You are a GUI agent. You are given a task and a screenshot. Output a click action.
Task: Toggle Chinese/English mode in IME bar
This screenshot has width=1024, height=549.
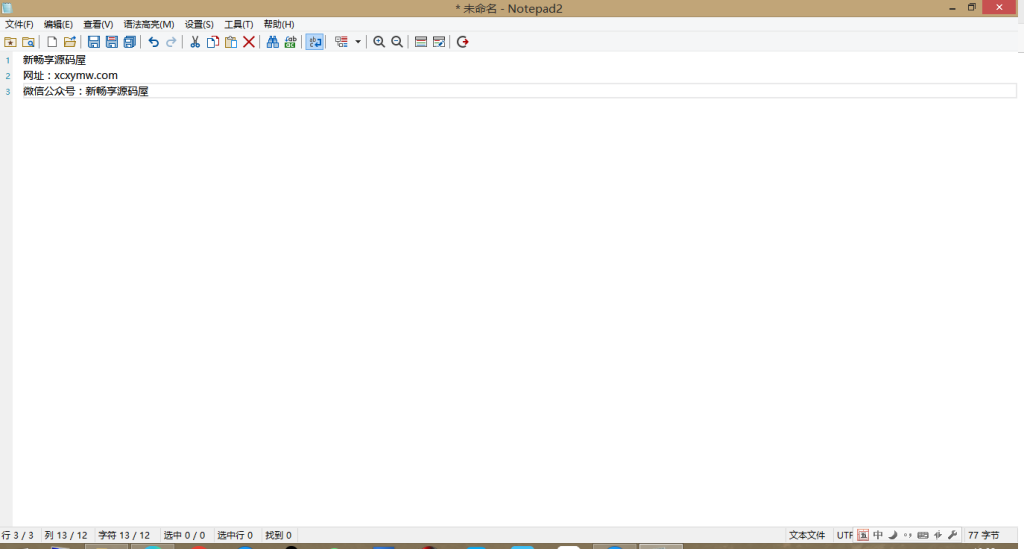[x=878, y=535]
